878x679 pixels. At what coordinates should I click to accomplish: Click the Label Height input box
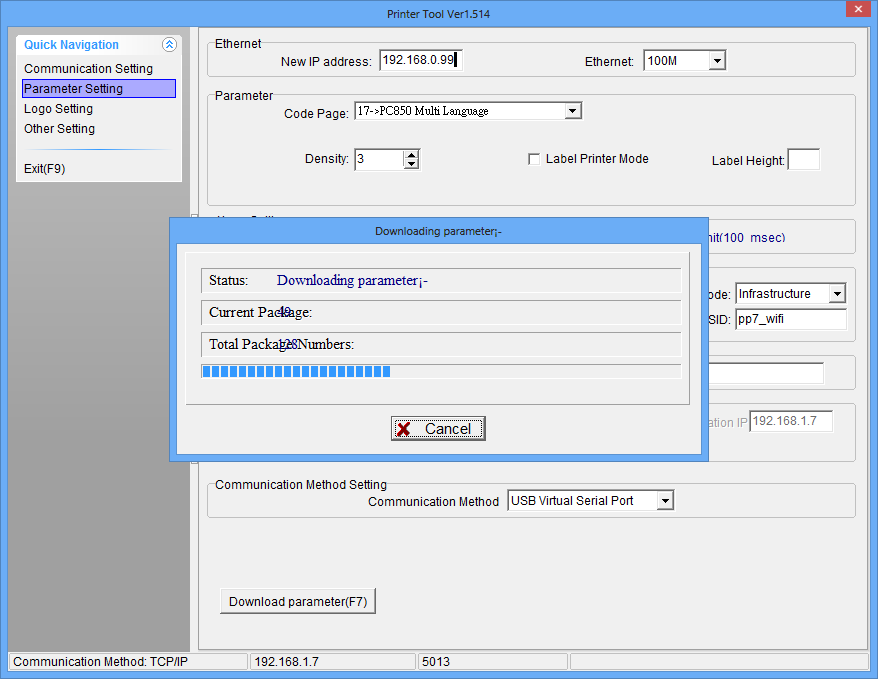click(803, 160)
